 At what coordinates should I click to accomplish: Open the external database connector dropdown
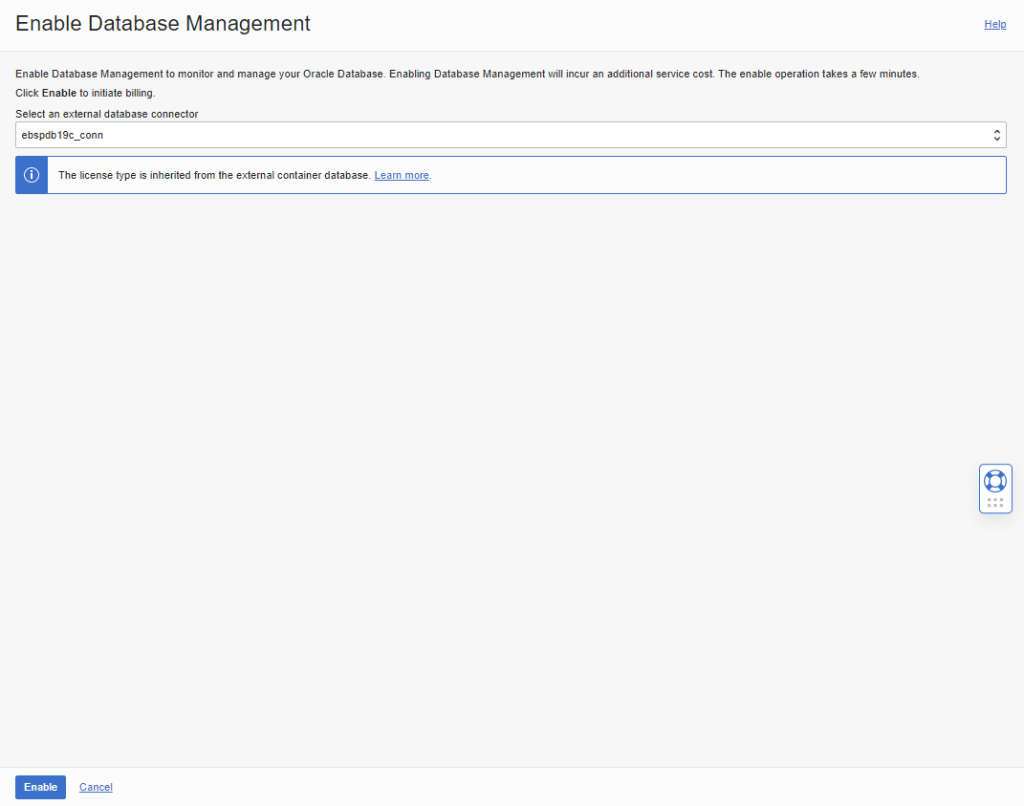coord(500,135)
